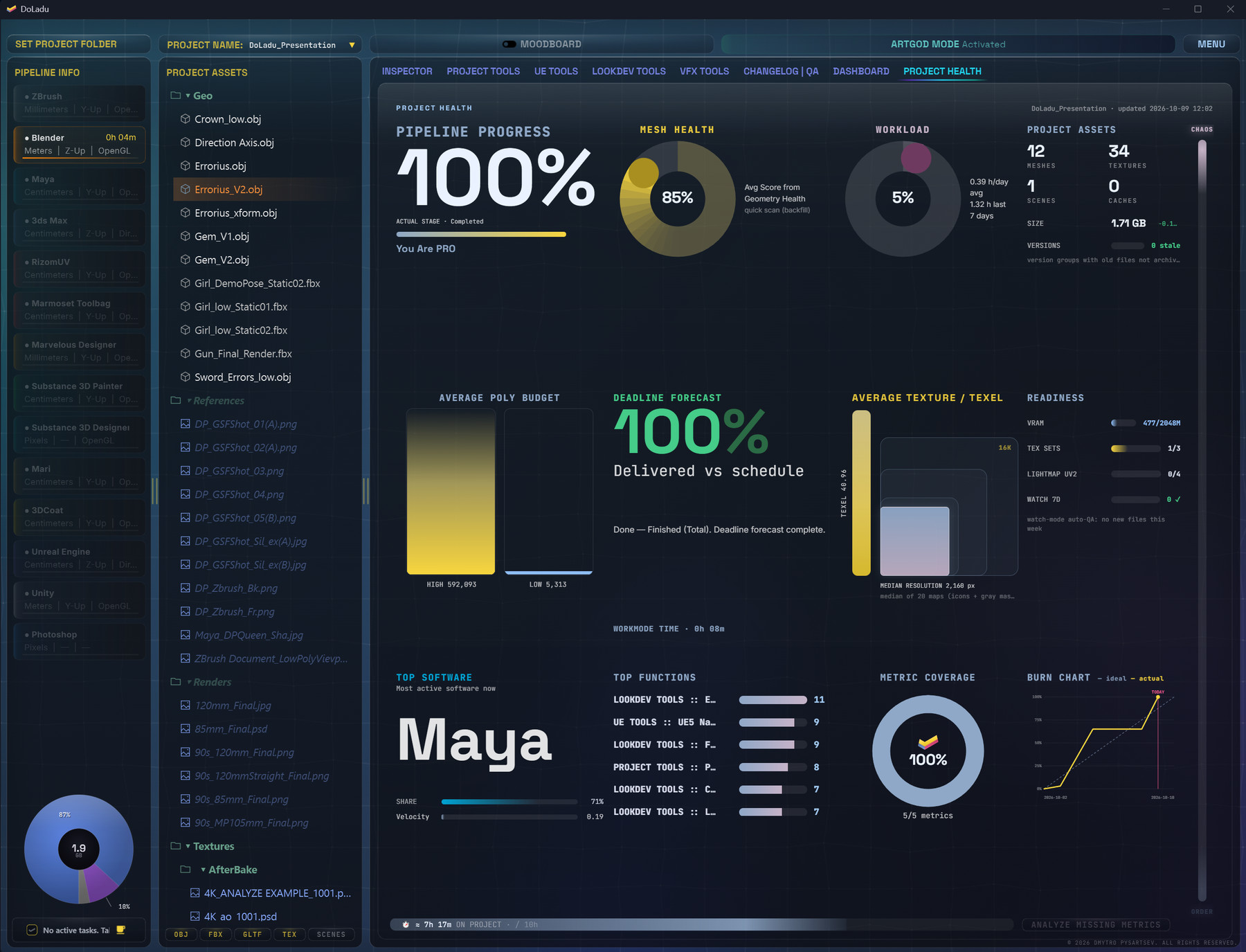Image resolution: width=1246 pixels, height=952 pixels.
Task: Click the CHAOS to ORDER vertical slider
Action: [x=1202, y=521]
